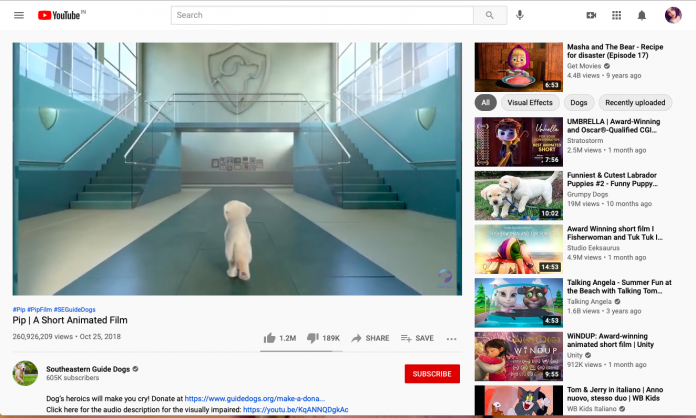Screen dimensions: 696x418
Task: Open Southeastern Guide Dogs channel name
Action: click(88, 369)
